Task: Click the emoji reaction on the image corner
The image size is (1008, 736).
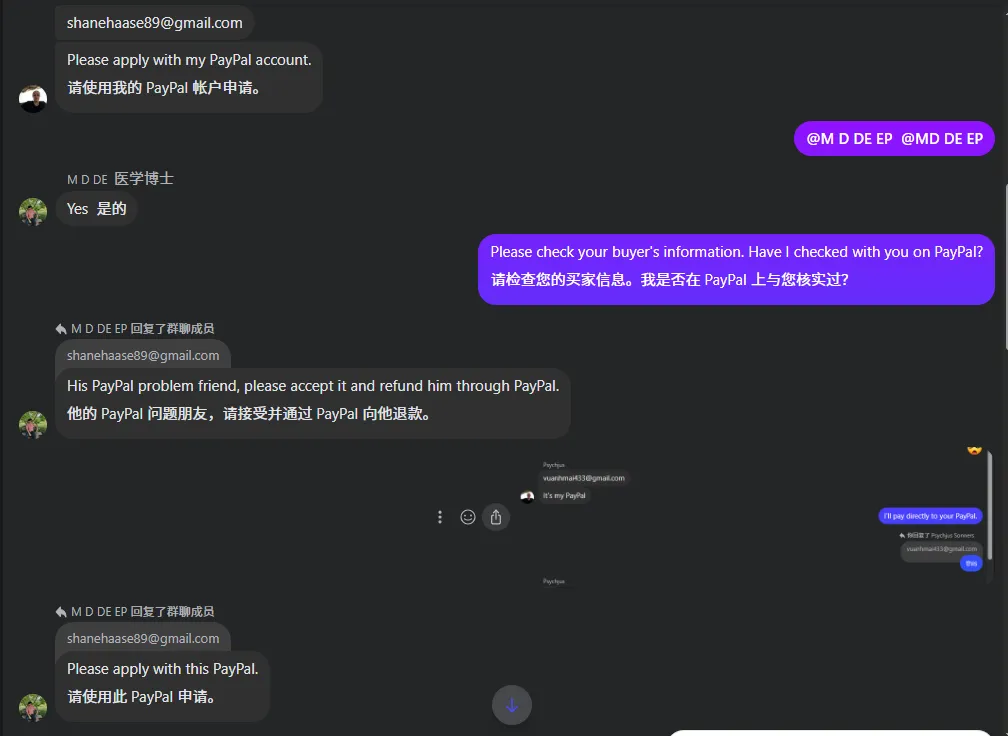Action: (974, 451)
